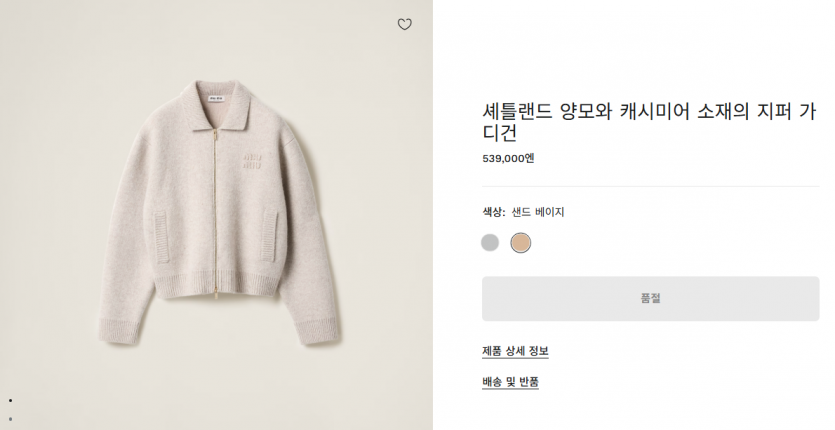The image size is (835, 430).
Task: Add cardigan to wishlist with heart icon
Action: click(404, 25)
